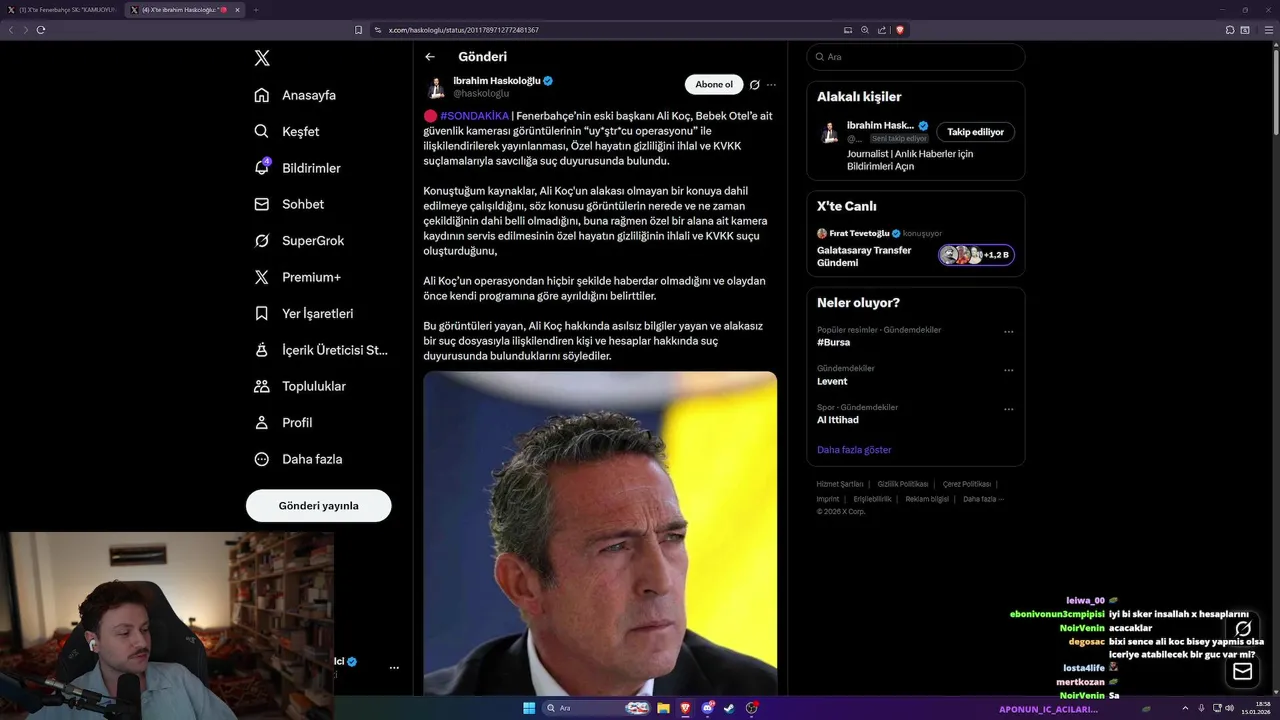The image size is (1280, 720).
Task: Open Steam from the taskbar
Action: pos(729,708)
